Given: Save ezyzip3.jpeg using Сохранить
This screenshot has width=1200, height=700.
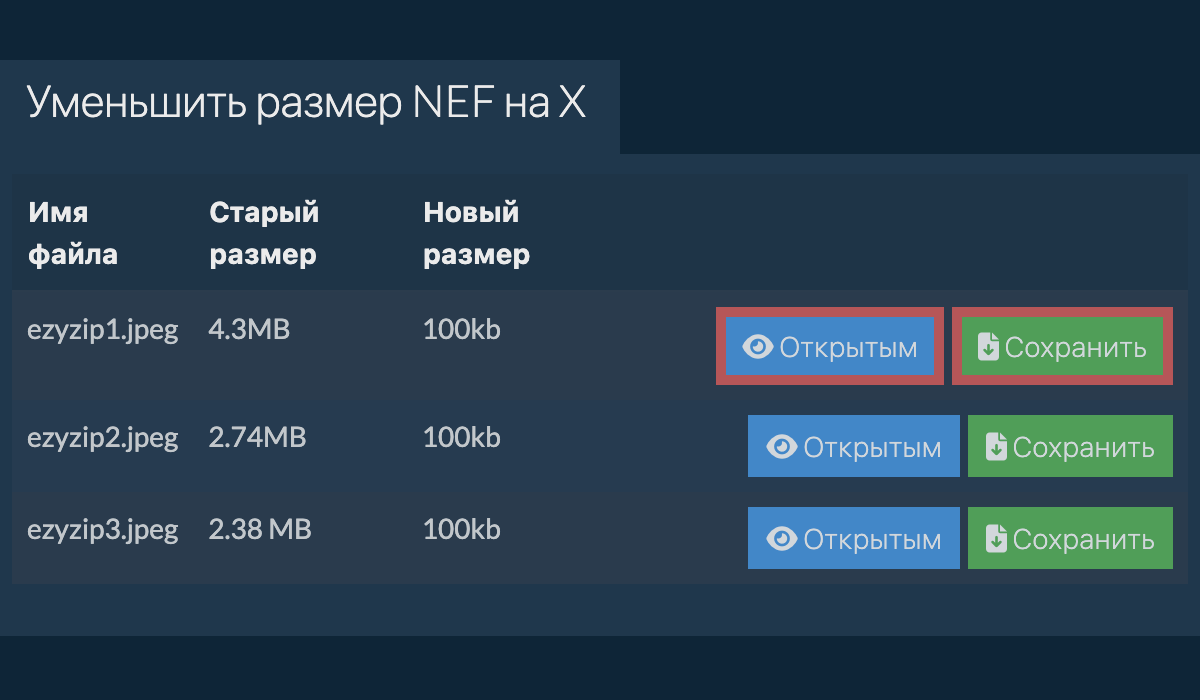Looking at the screenshot, I should [x=1069, y=538].
